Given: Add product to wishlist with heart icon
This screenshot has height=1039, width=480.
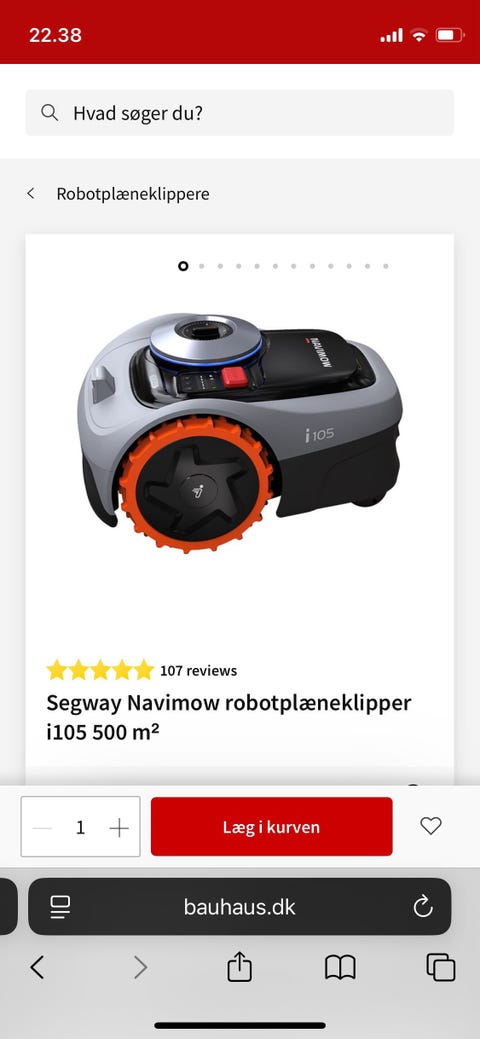Looking at the screenshot, I should 431,826.
